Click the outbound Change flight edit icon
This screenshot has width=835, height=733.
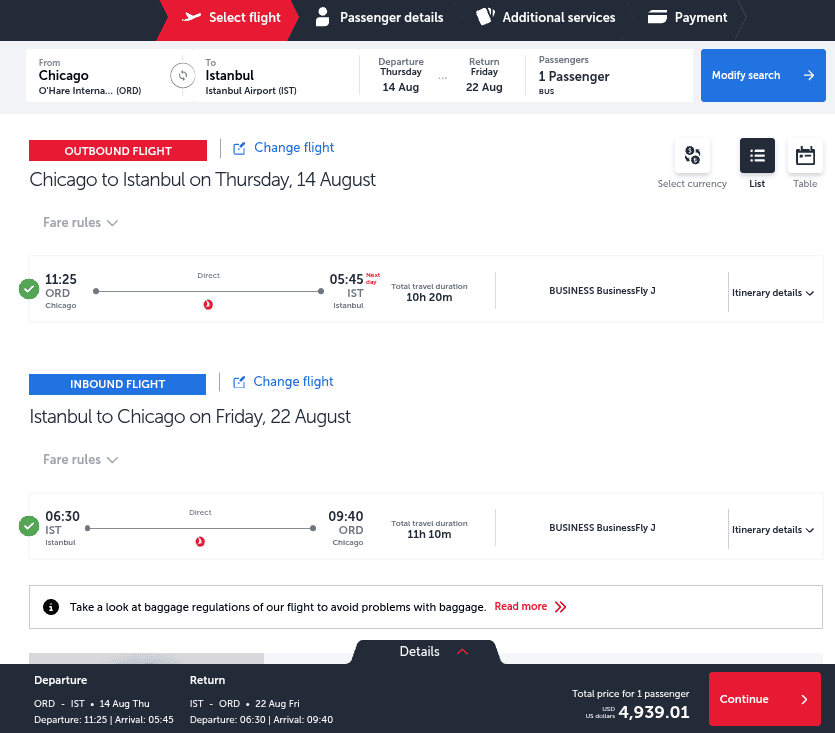239,148
